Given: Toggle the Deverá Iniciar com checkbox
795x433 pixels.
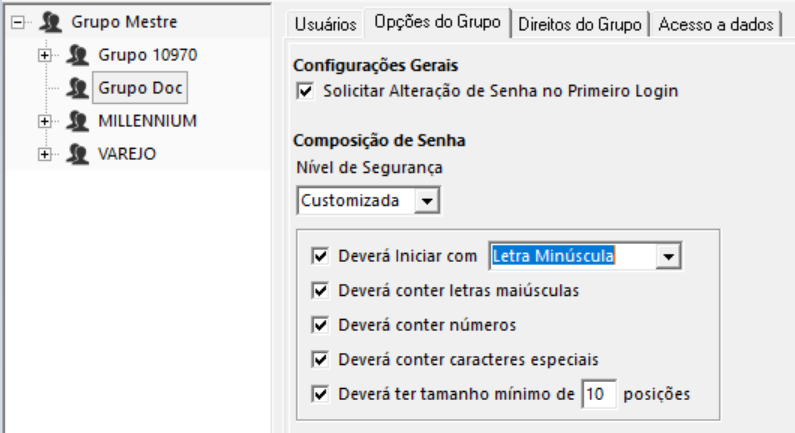Looking at the screenshot, I should pyautogui.click(x=321, y=256).
